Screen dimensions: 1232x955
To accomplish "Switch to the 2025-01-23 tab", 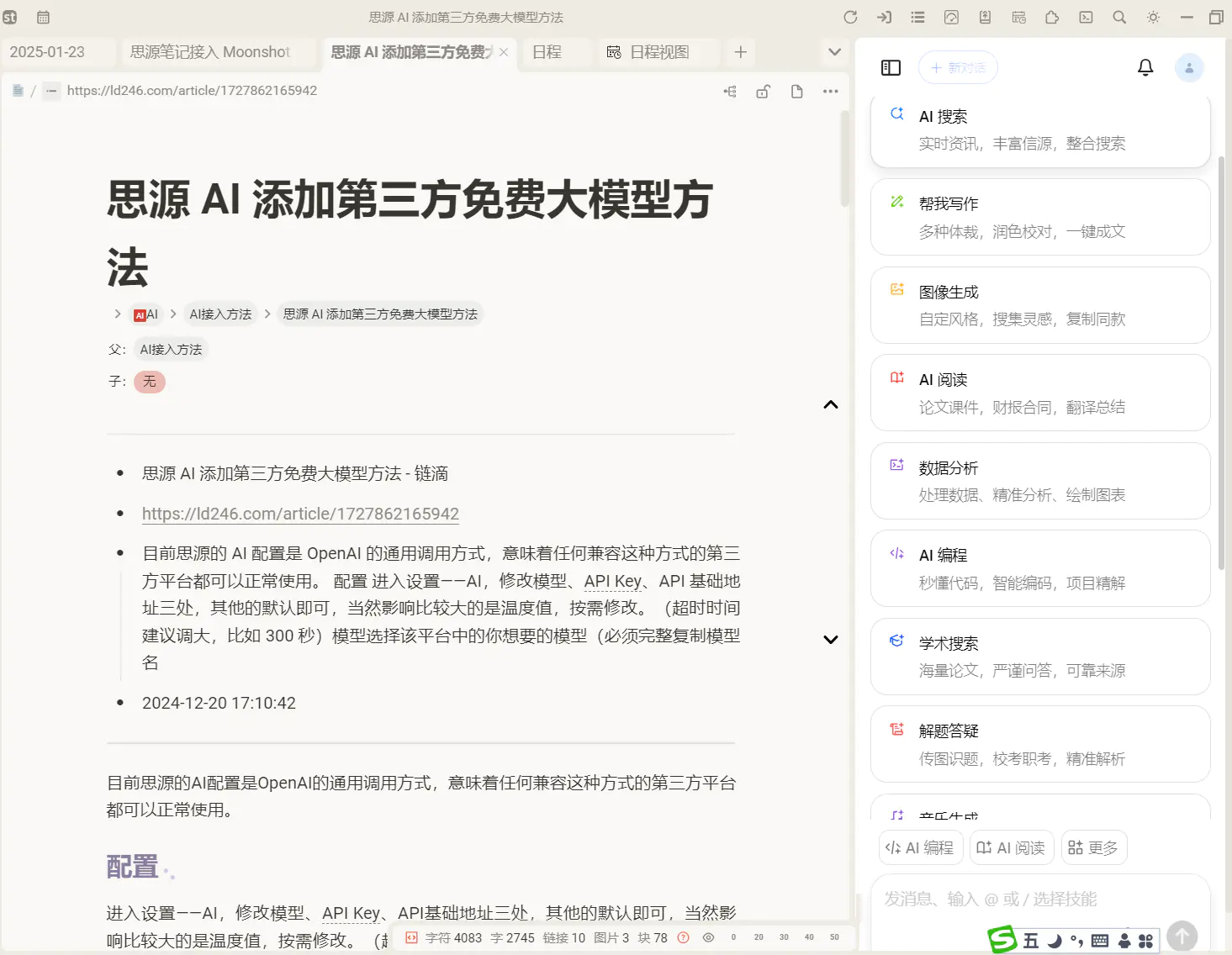I will pos(48,52).
